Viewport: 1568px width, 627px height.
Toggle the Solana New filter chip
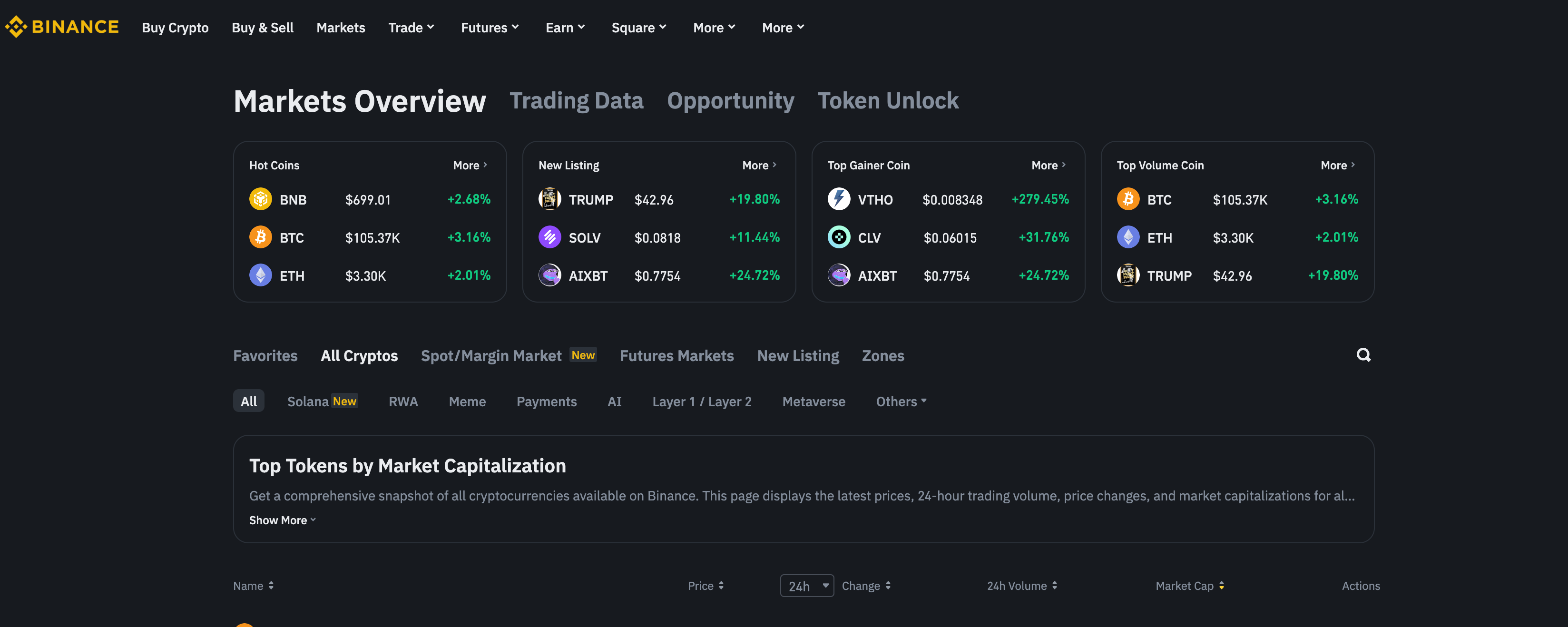click(322, 401)
